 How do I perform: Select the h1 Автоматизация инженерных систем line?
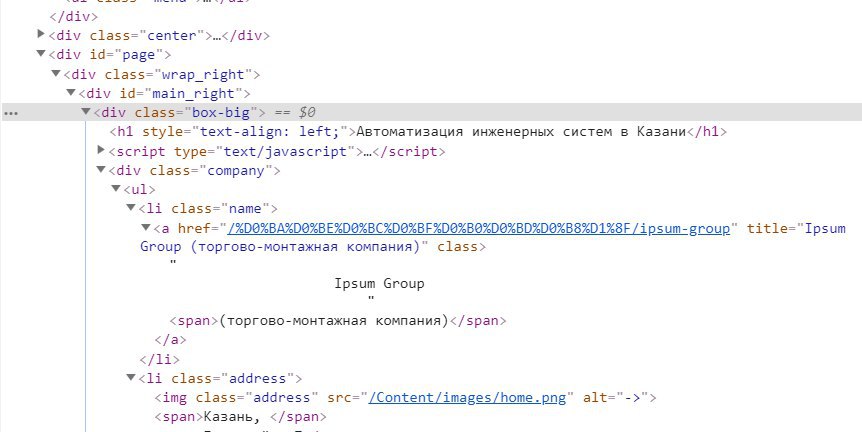[x=418, y=132]
